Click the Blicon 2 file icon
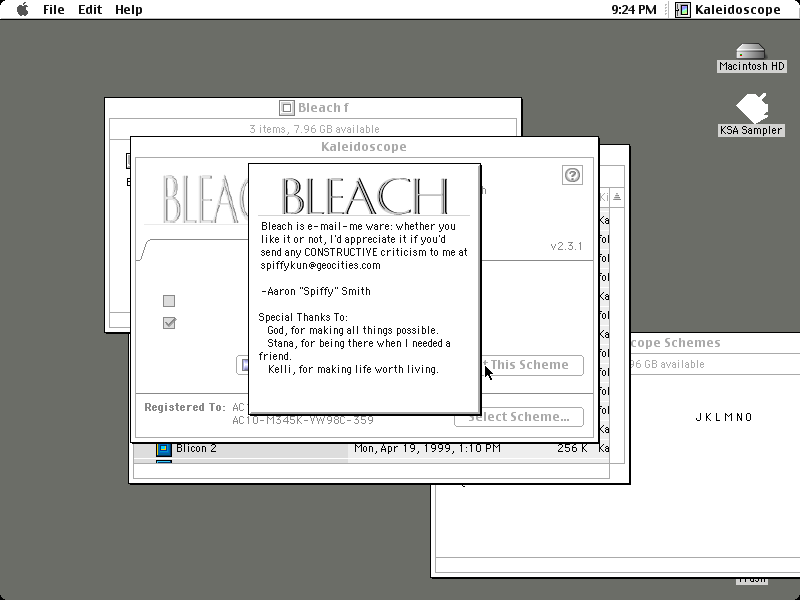The image size is (800, 600). [163, 448]
